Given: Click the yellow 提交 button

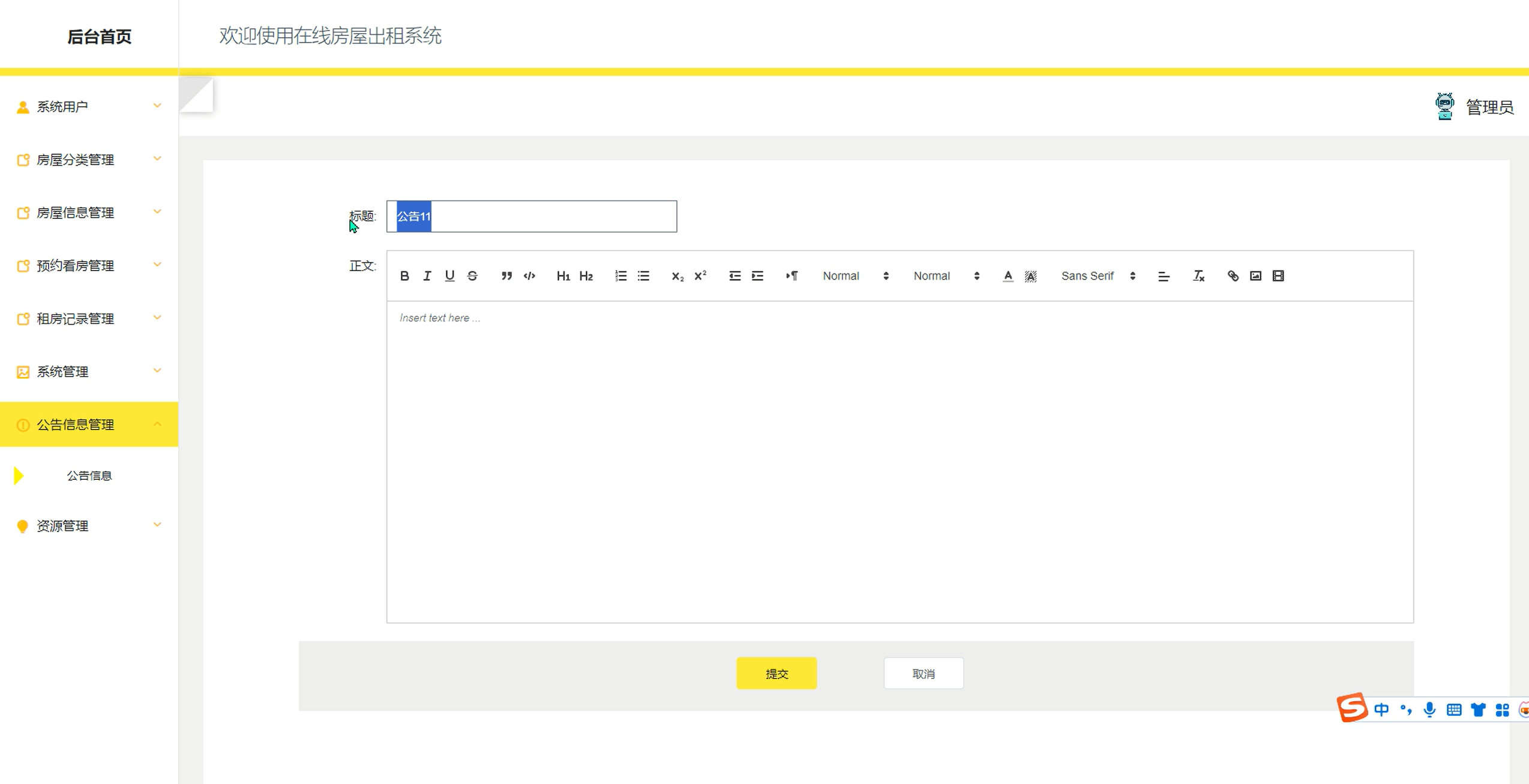Looking at the screenshot, I should 777,674.
